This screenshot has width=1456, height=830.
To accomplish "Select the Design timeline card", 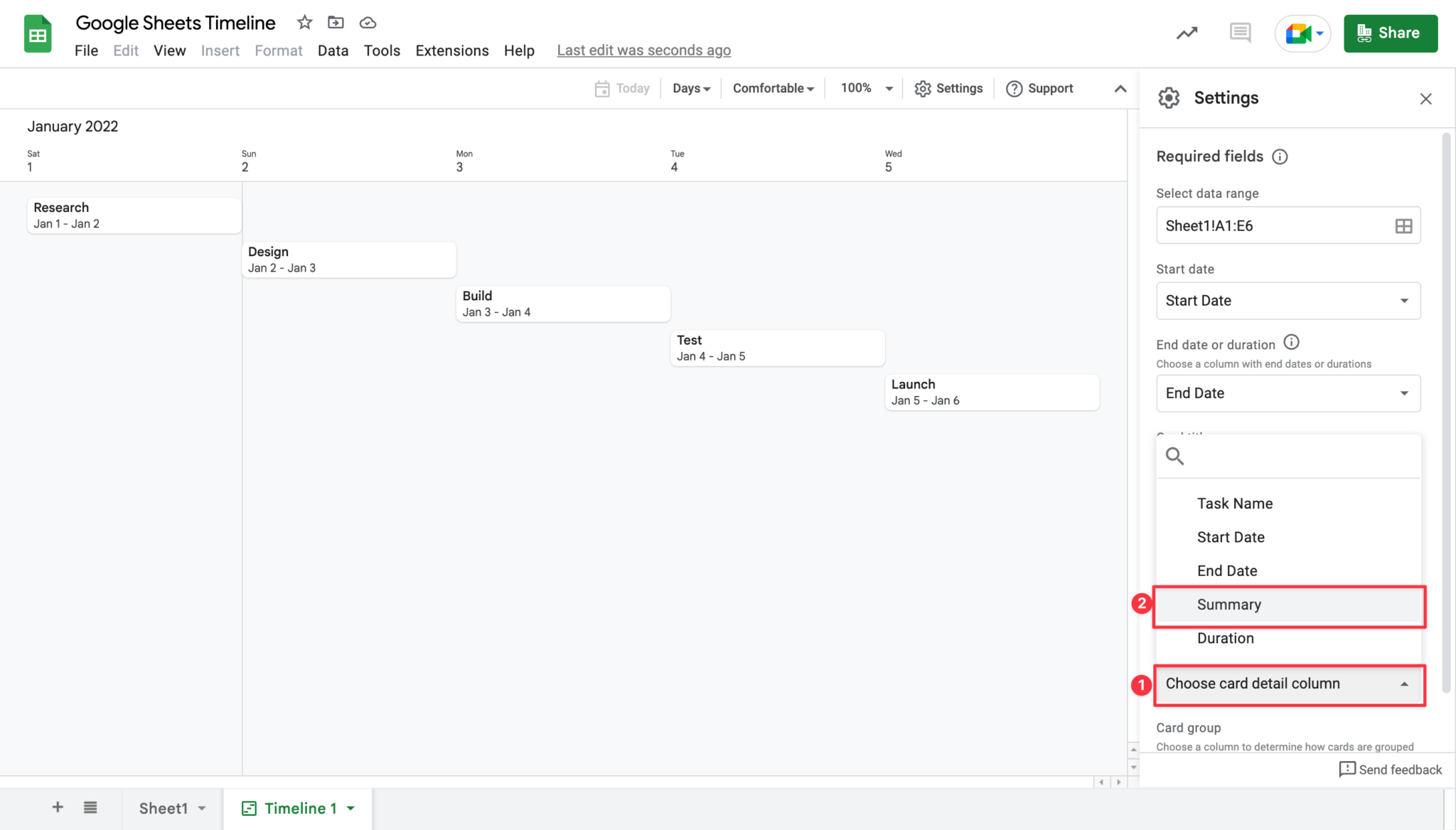I will pos(349,260).
